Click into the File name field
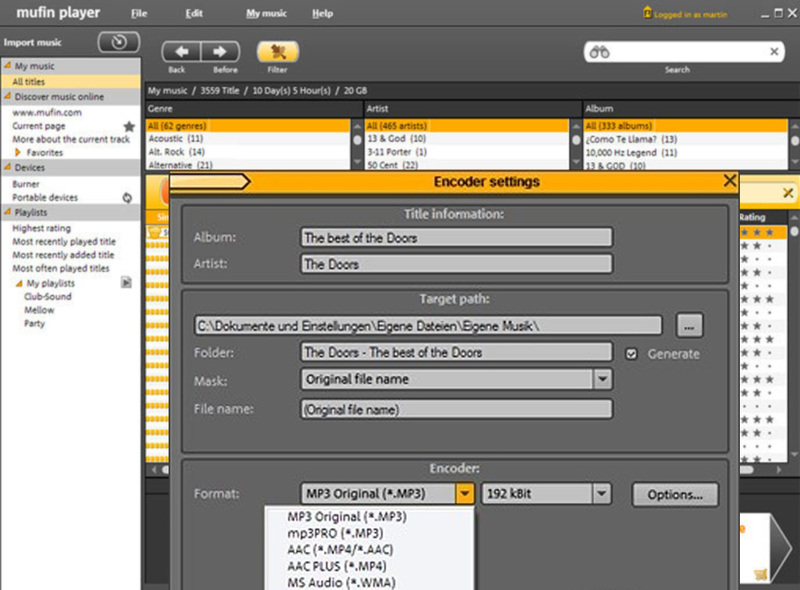Viewport: 800px width, 590px height. 456,409
